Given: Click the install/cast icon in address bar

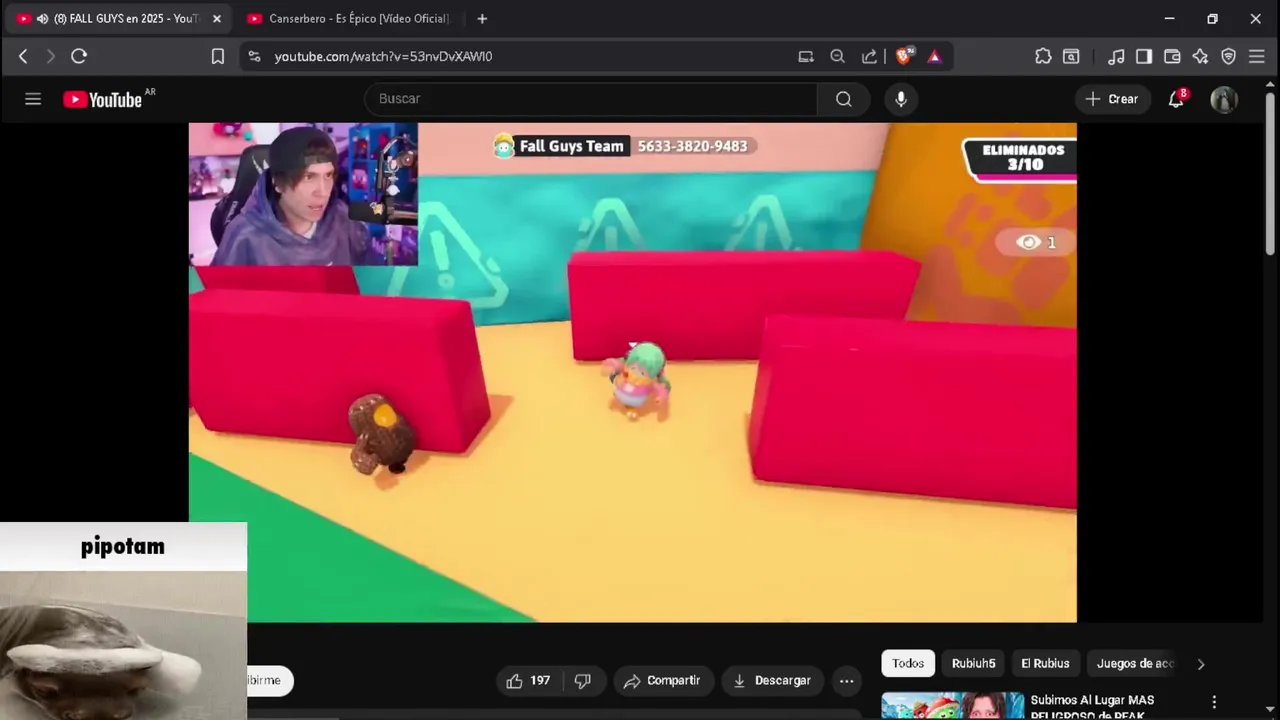Looking at the screenshot, I should pos(806,56).
